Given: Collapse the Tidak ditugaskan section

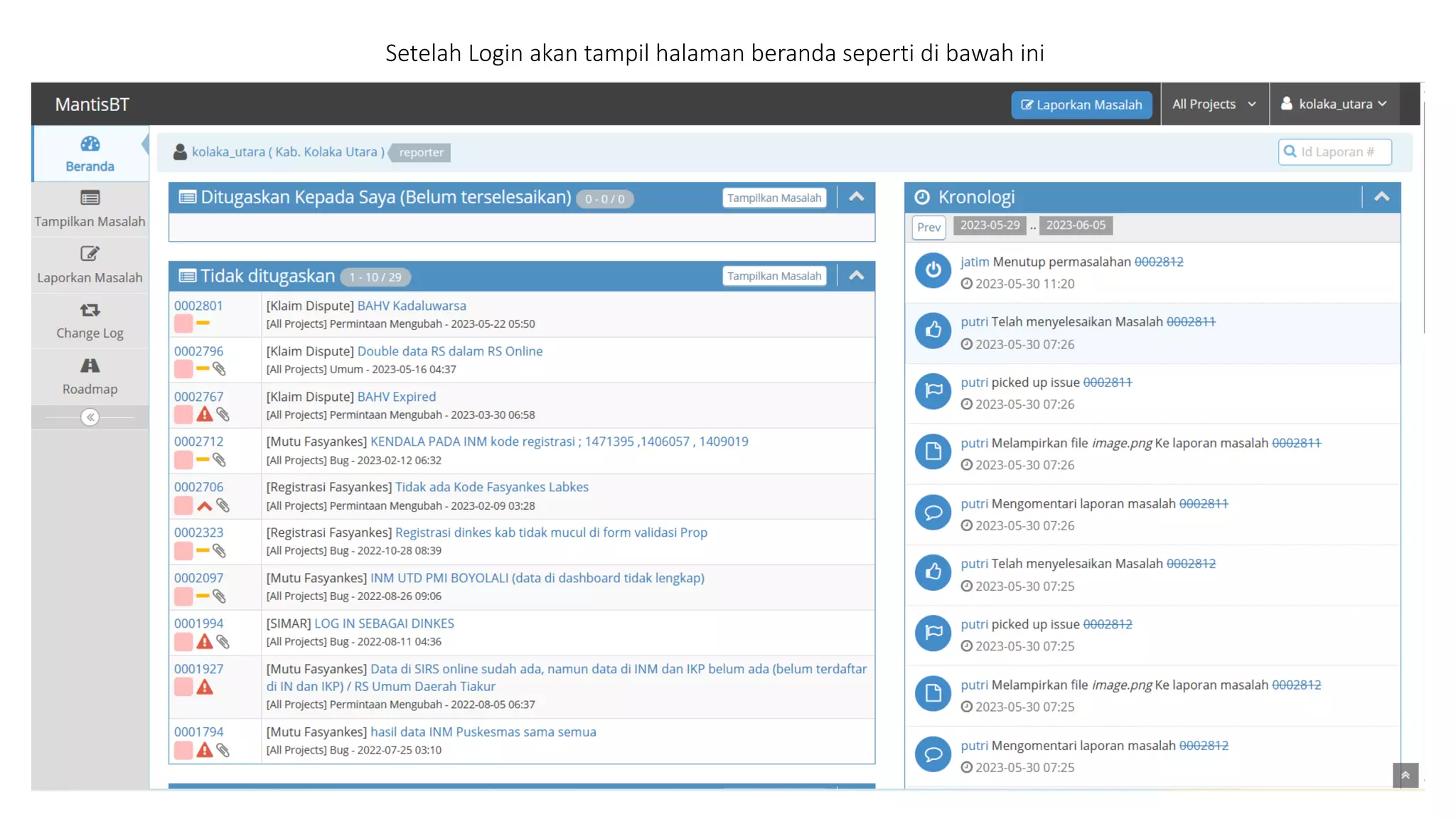Looking at the screenshot, I should (857, 276).
